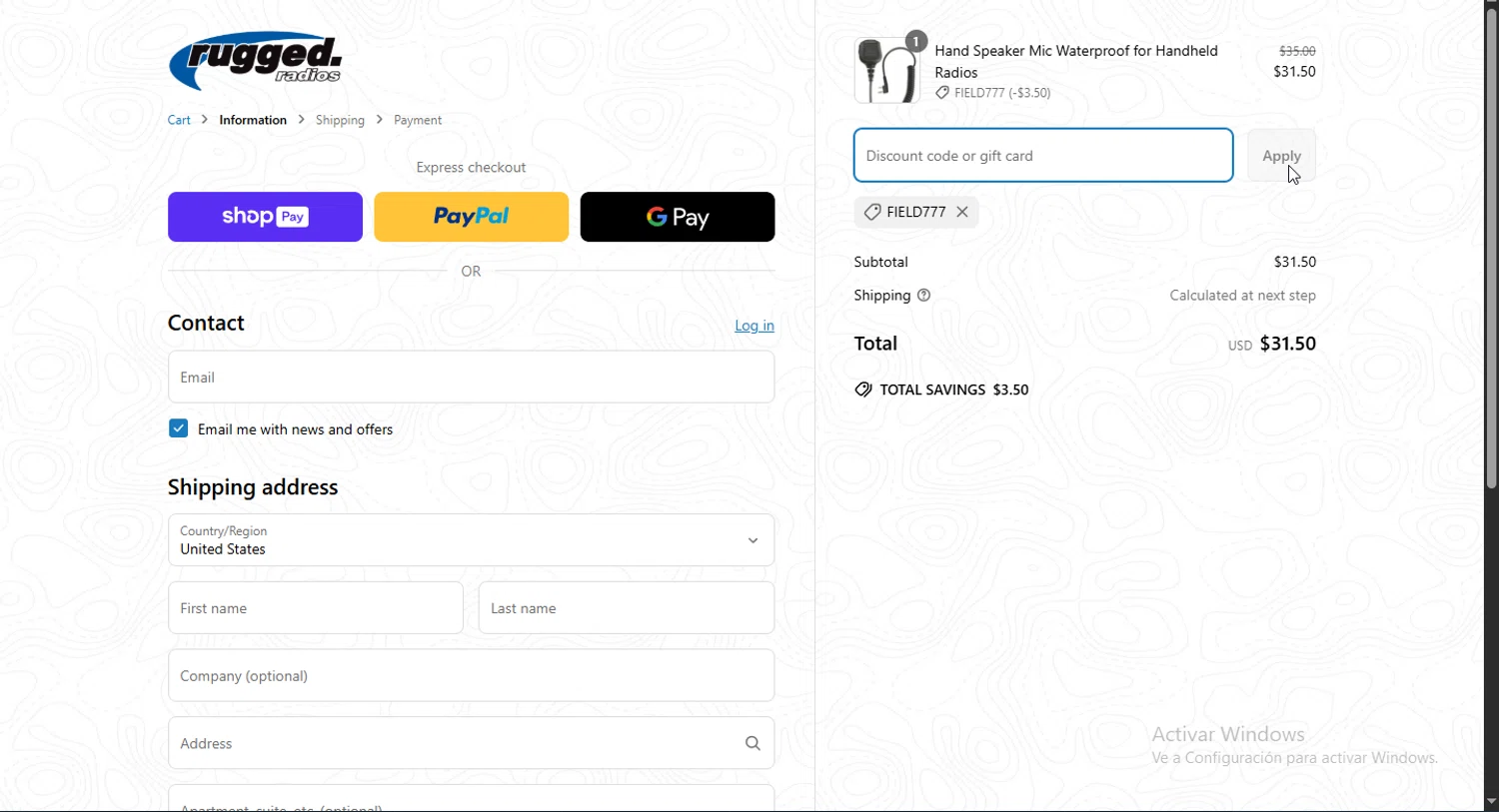
Task: Pay with Shop Pay express checkout
Action: pos(265,217)
